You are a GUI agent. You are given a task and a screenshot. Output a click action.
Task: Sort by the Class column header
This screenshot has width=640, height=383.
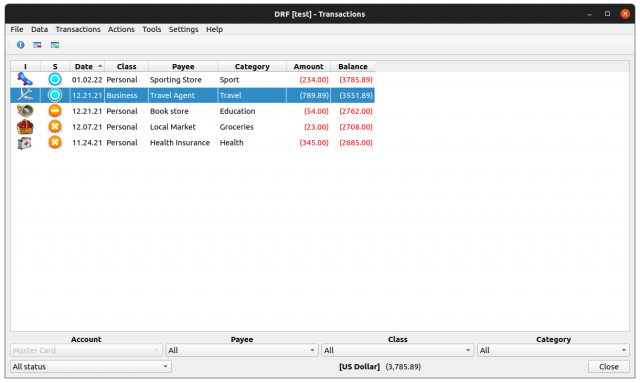pos(127,67)
